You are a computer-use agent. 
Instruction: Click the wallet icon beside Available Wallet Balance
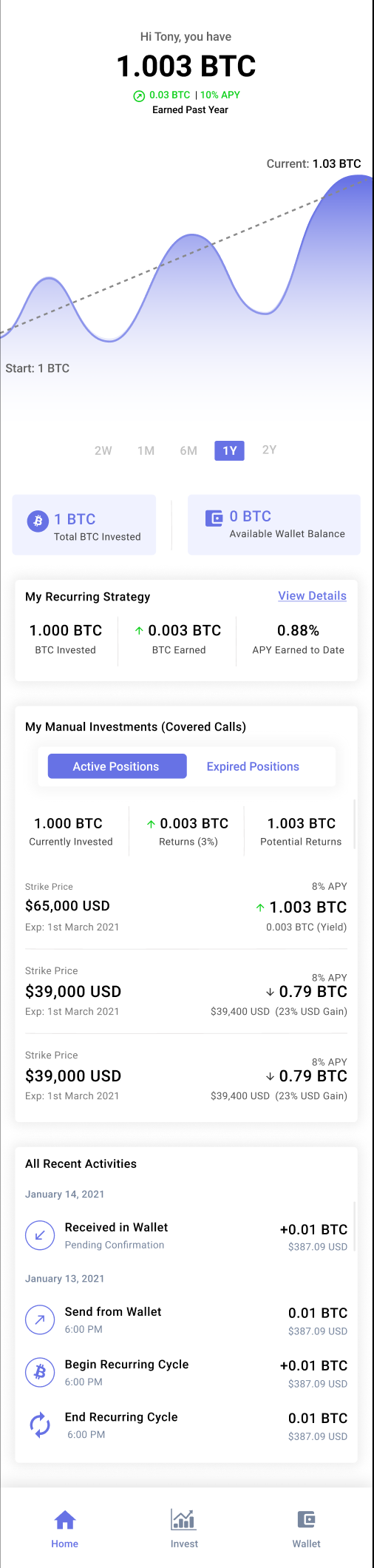(x=214, y=518)
